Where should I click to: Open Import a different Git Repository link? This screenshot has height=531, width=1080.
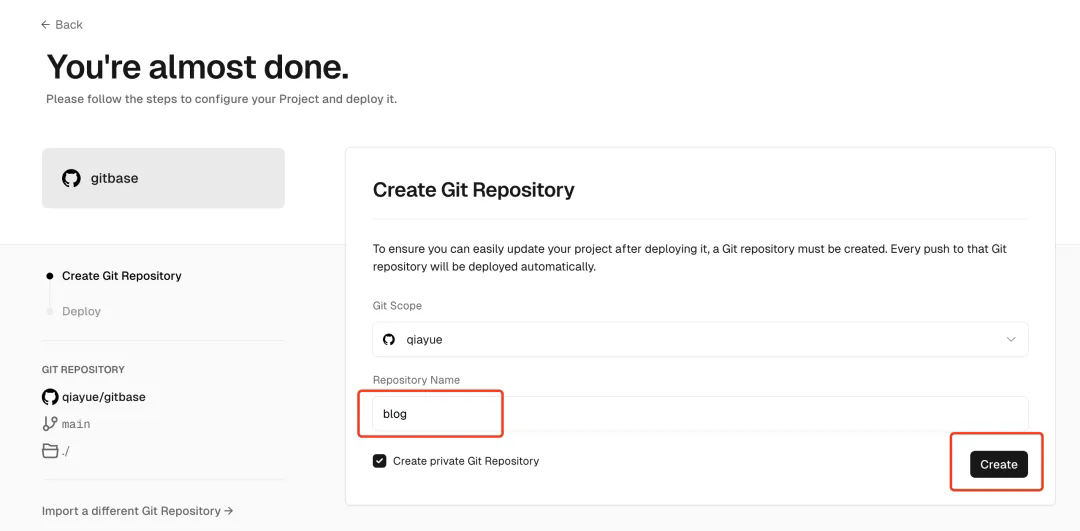coord(138,511)
